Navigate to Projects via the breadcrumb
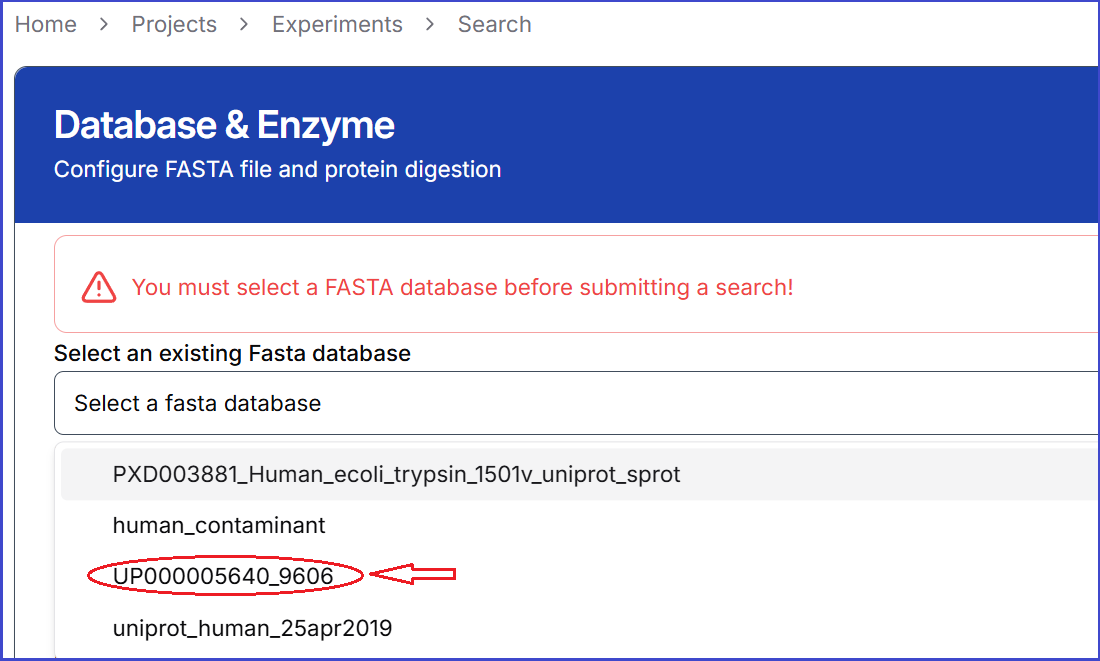The image size is (1100, 661). point(174,24)
